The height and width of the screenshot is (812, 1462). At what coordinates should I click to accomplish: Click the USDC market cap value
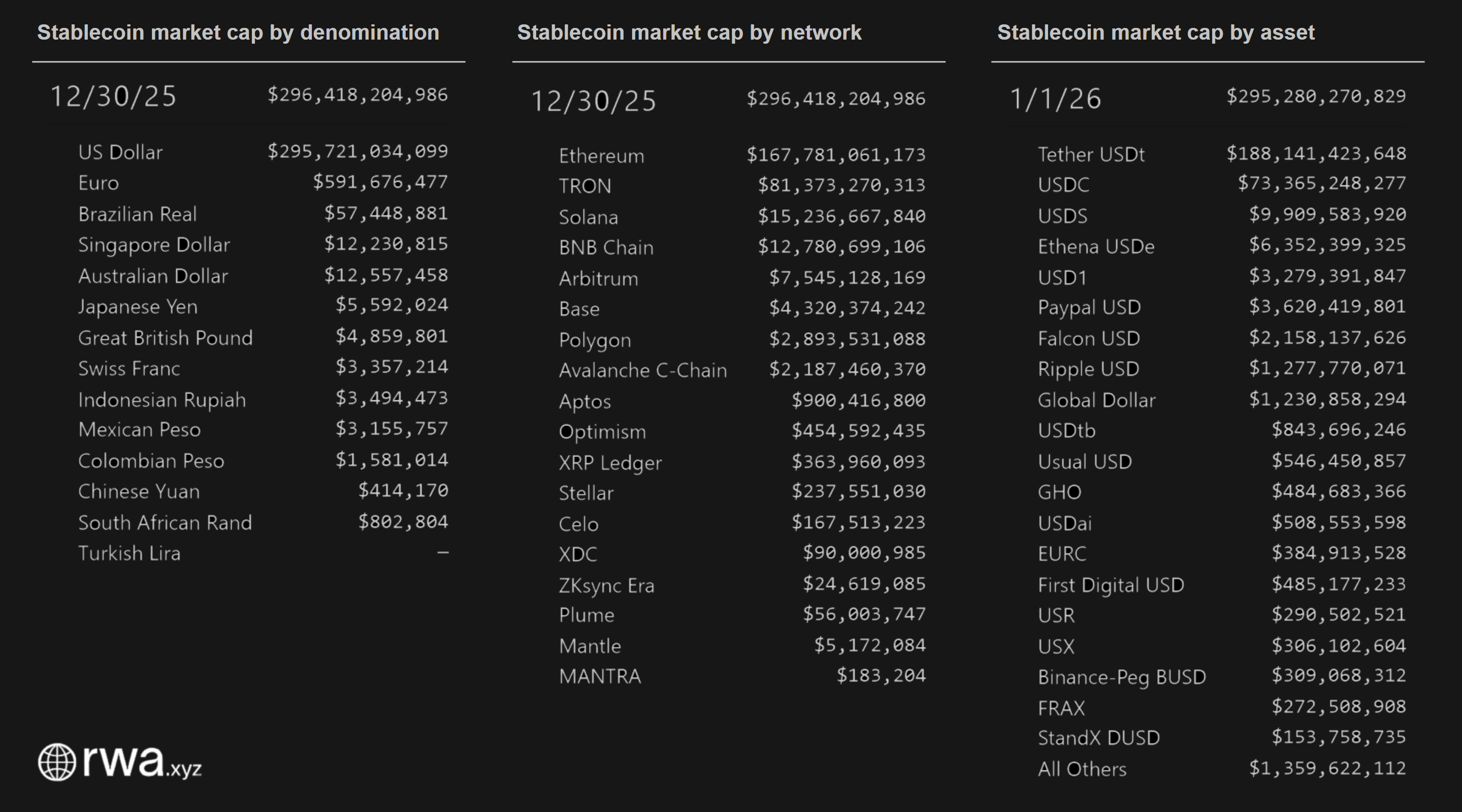(x=1321, y=184)
